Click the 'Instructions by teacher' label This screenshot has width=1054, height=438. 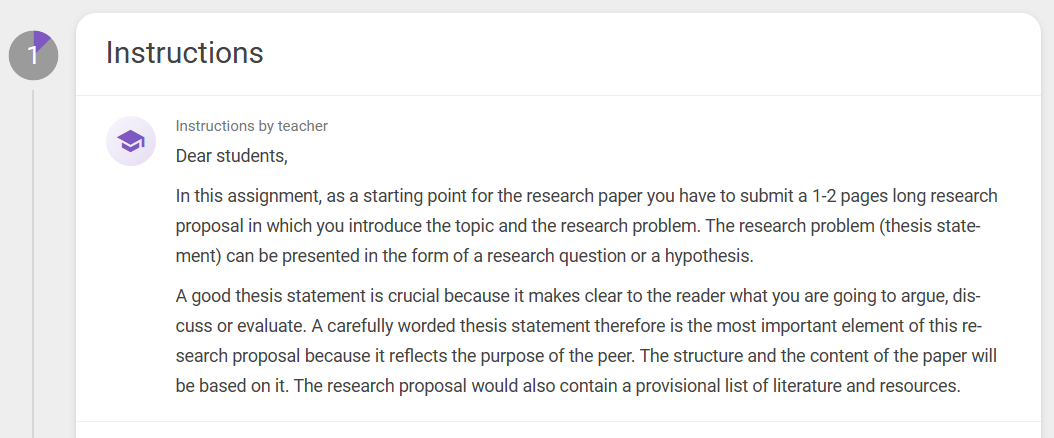(x=251, y=126)
